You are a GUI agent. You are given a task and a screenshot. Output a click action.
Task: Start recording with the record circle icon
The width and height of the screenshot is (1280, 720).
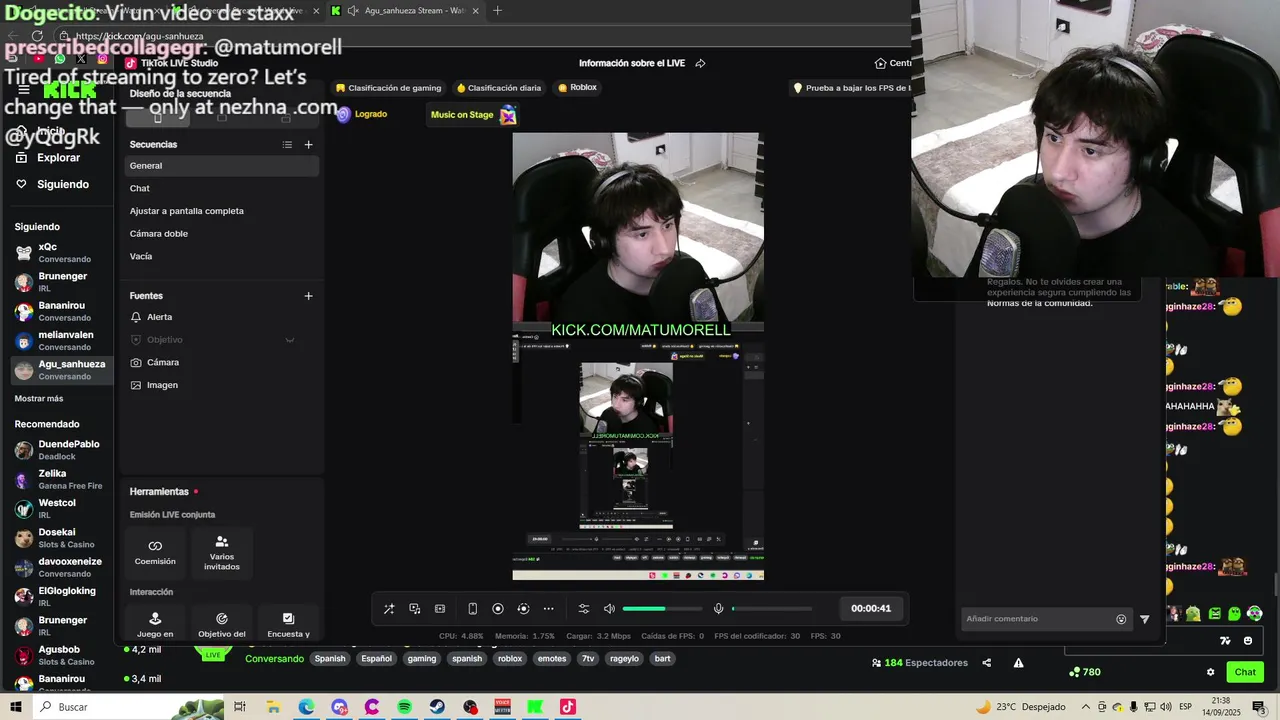pyautogui.click(x=498, y=609)
